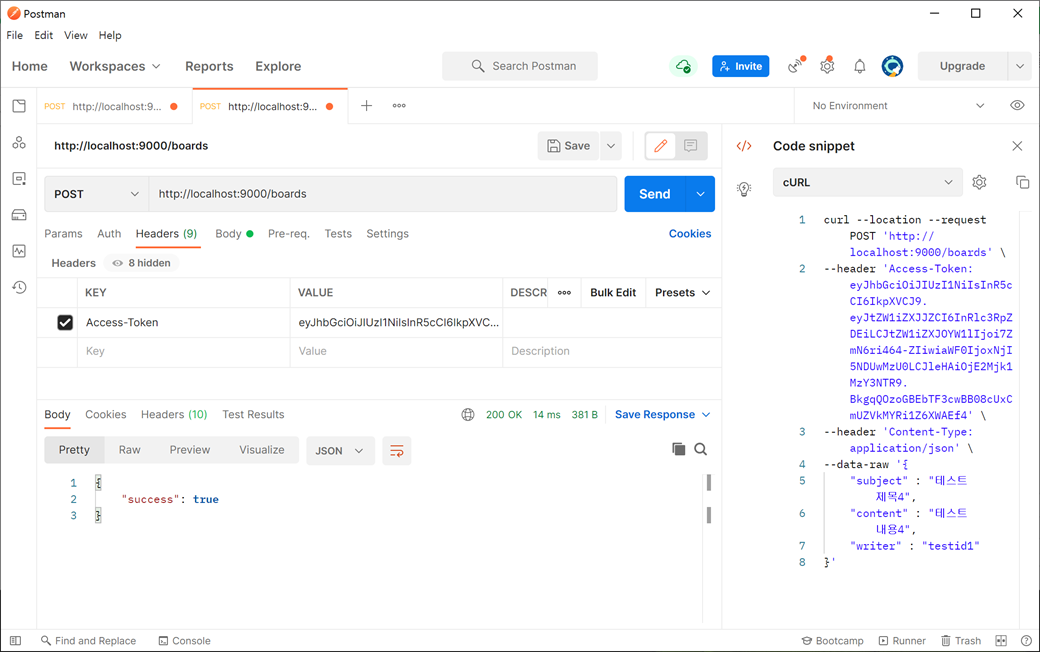Open the Pre-req. tab

[289, 233]
